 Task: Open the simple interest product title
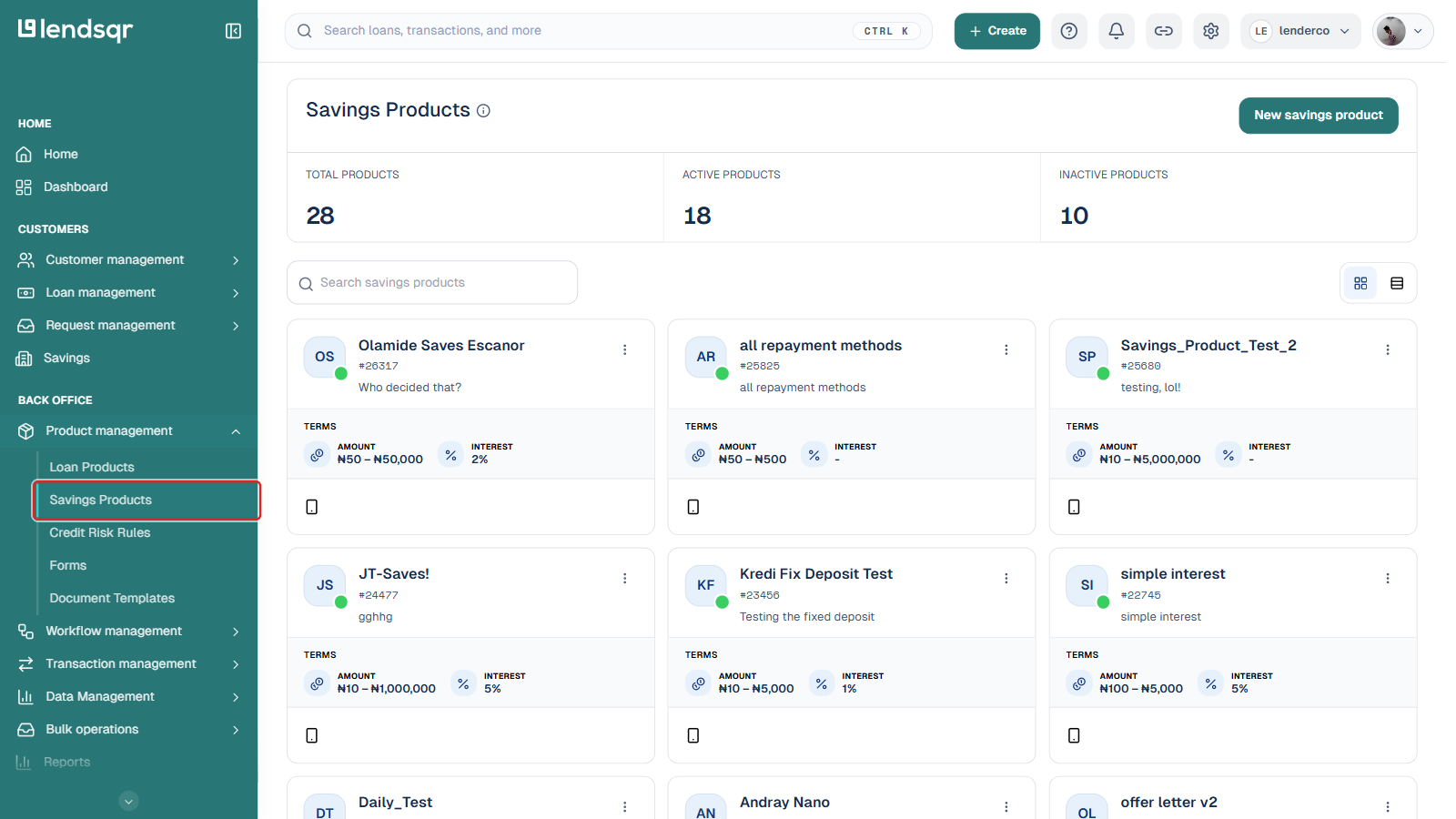click(x=1173, y=574)
